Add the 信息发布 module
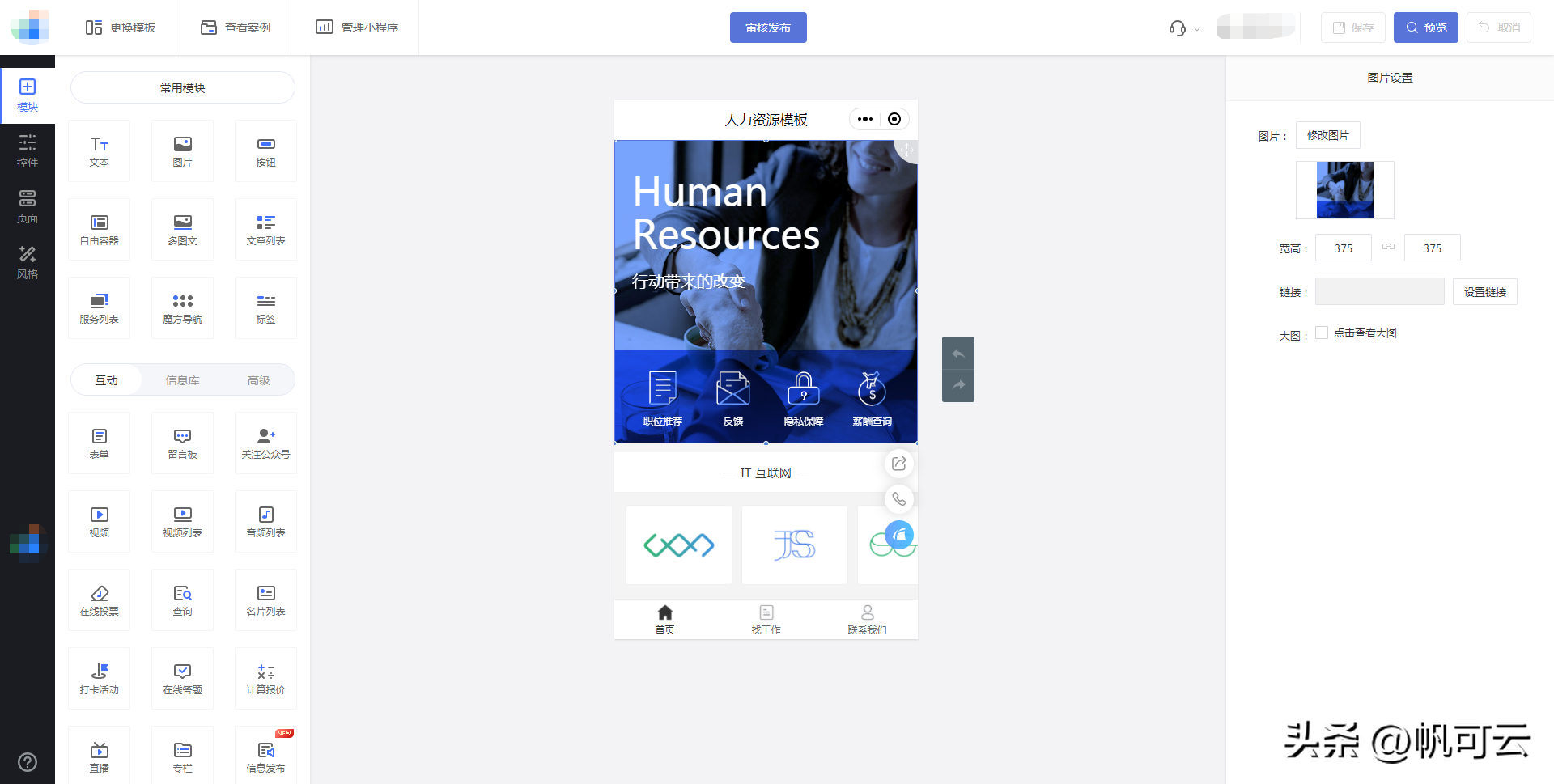1554x784 pixels. [x=265, y=756]
